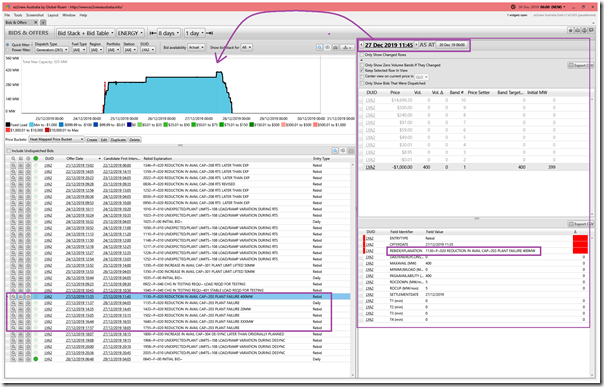Enable Only Show Changed Rows checkbox
The height and width of the screenshot is (387, 604).
[361, 55]
